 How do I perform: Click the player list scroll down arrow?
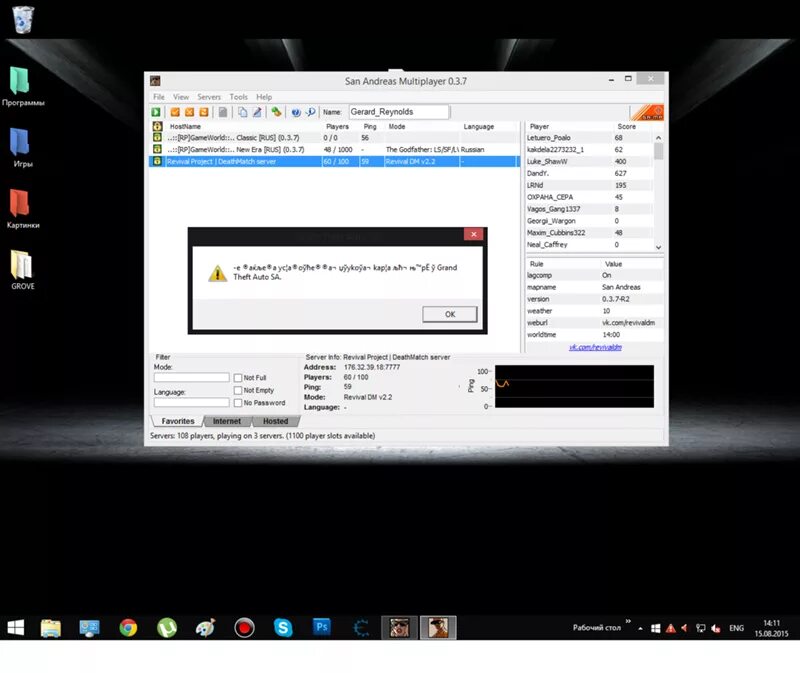(658, 247)
